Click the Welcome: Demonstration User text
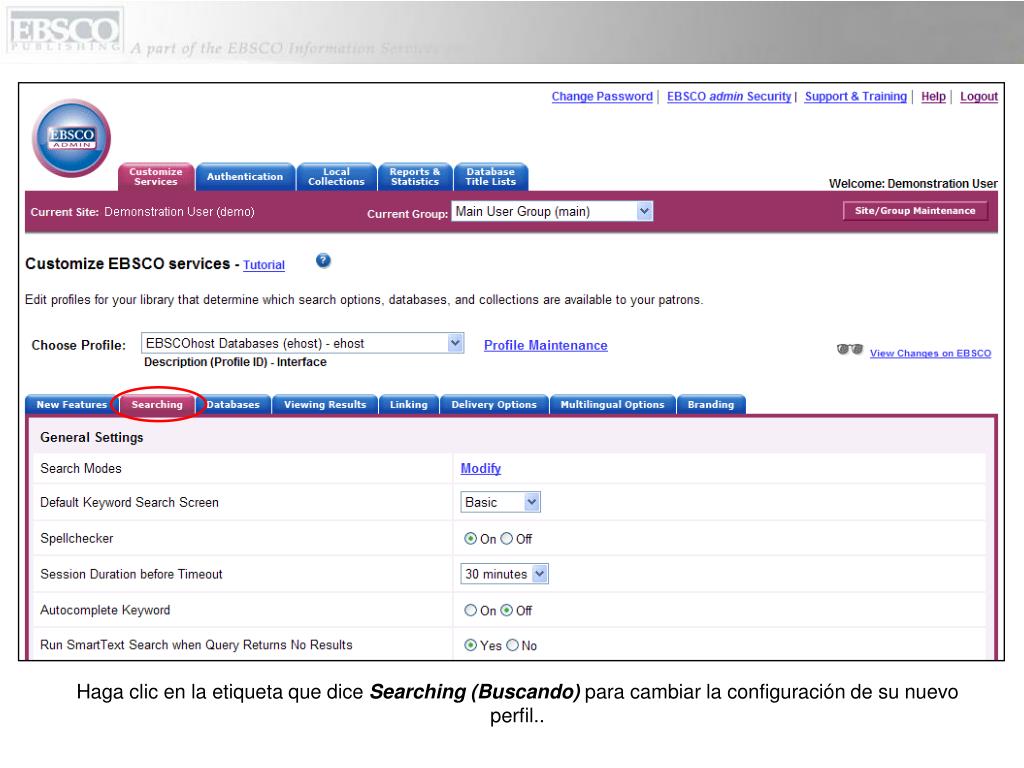The height and width of the screenshot is (768, 1024). 913,184
